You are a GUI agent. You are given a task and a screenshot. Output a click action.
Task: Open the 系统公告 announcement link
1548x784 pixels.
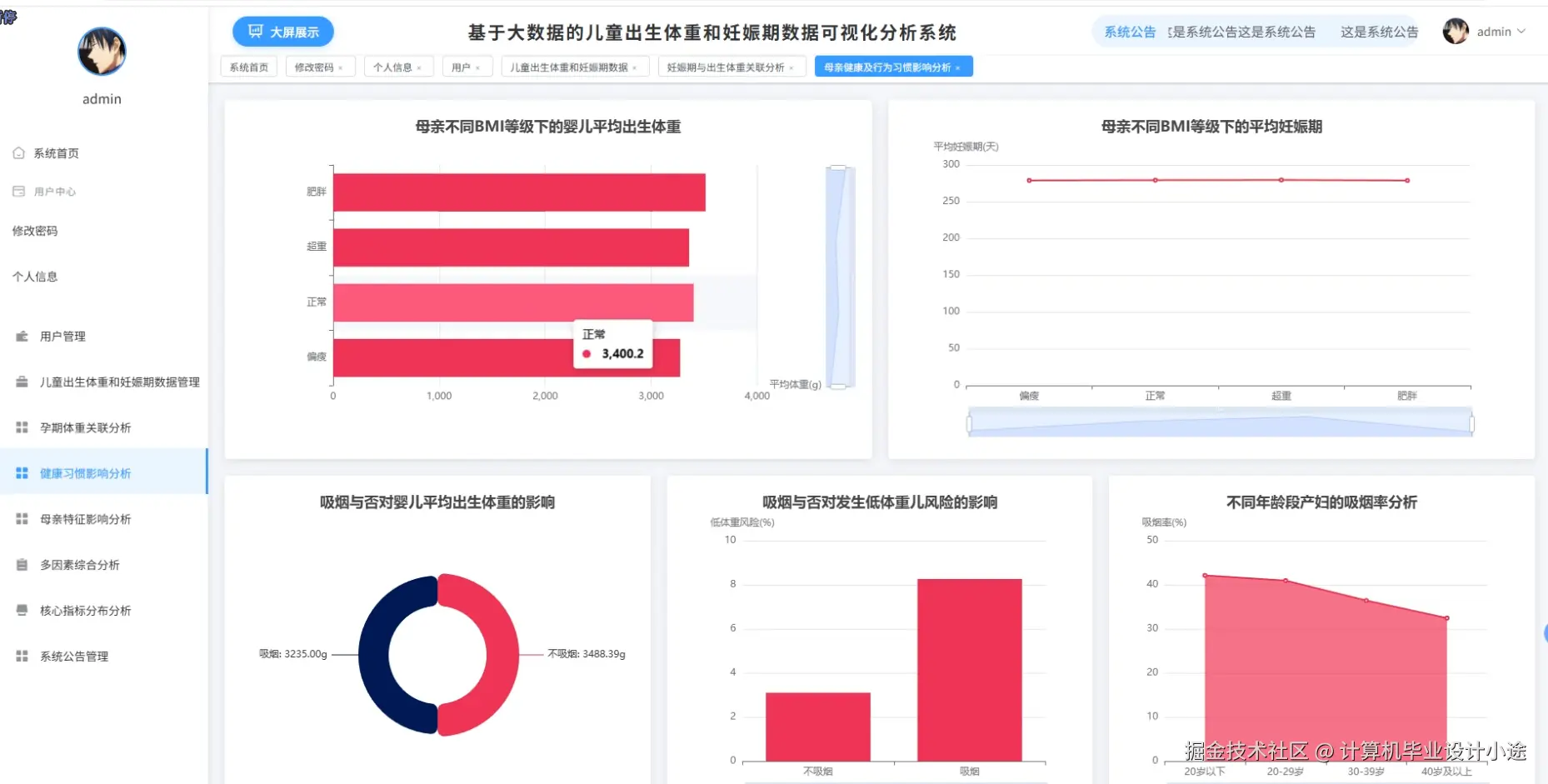[x=1129, y=32]
